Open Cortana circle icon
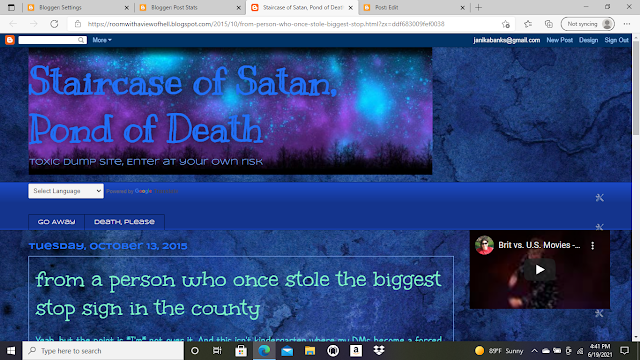 point(195,351)
